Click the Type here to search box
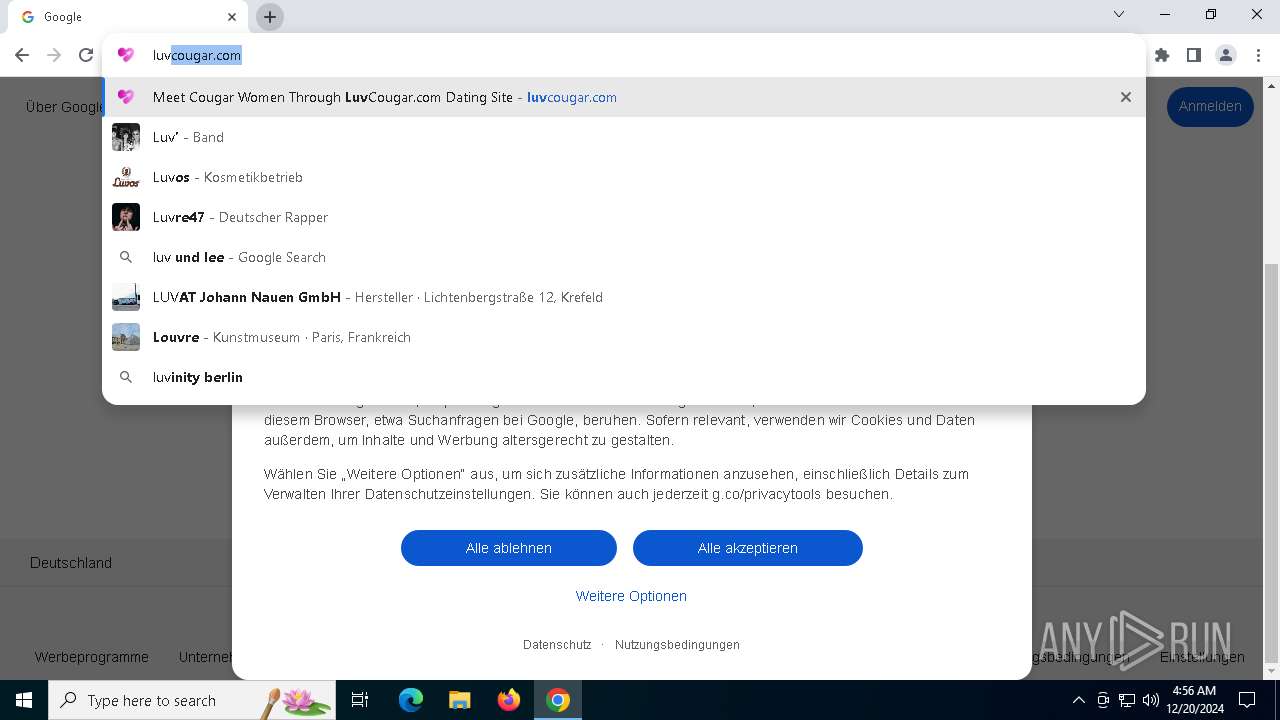The height and width of the screenshot is (720, 1280). coord(192,700)
